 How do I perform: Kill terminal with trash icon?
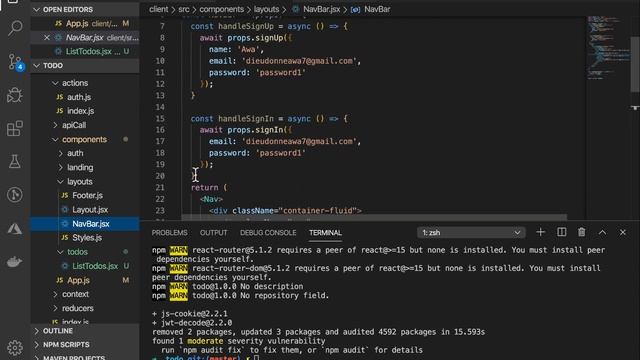click(582, 232)
